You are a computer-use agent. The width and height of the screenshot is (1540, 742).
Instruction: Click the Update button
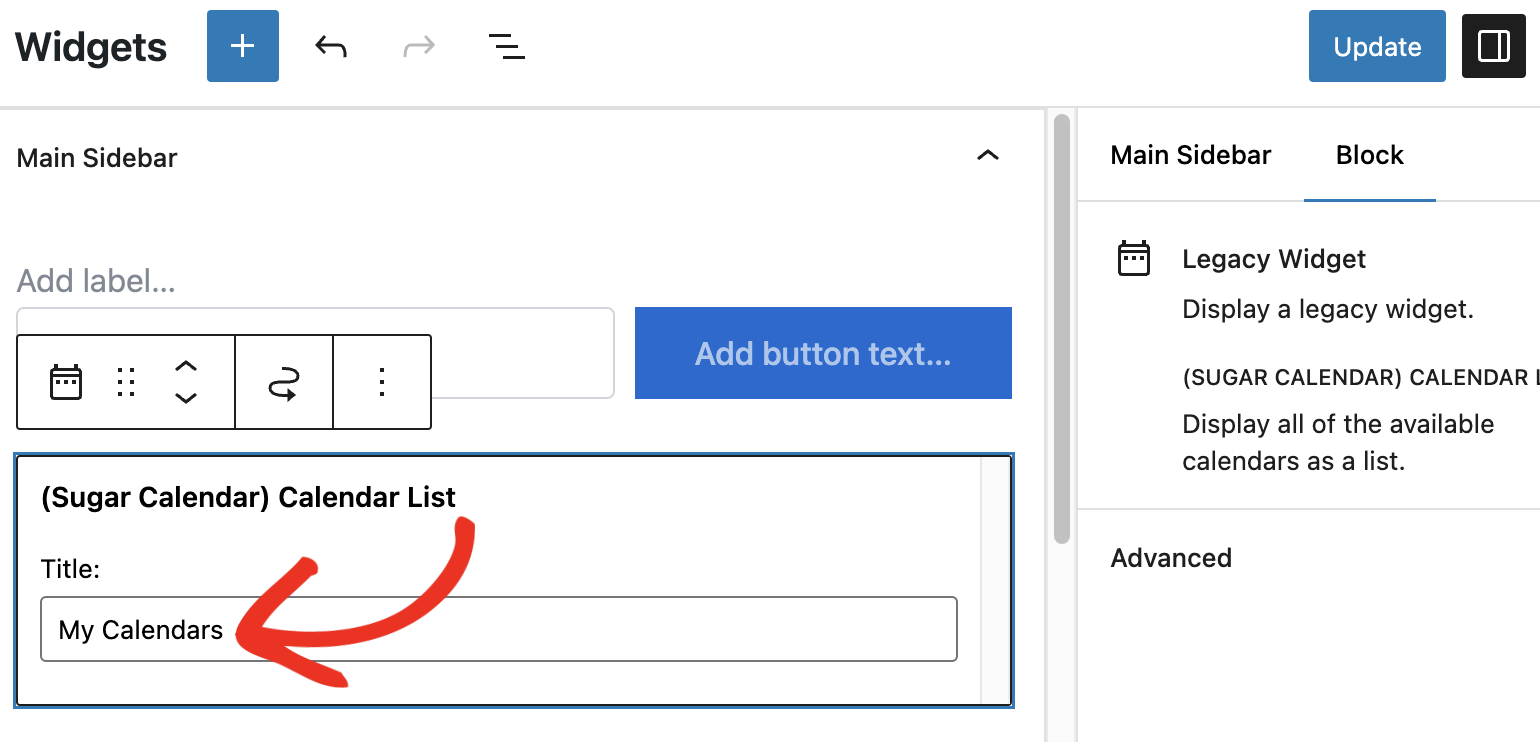1377,46
